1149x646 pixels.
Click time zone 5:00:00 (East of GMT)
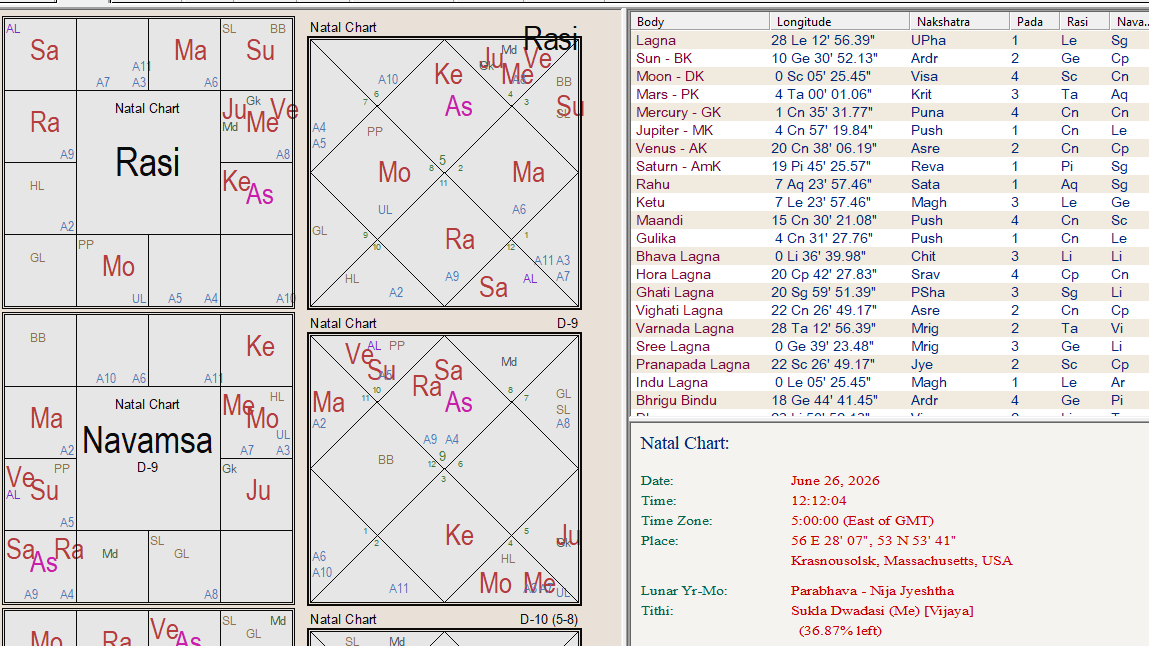(862, 521)
